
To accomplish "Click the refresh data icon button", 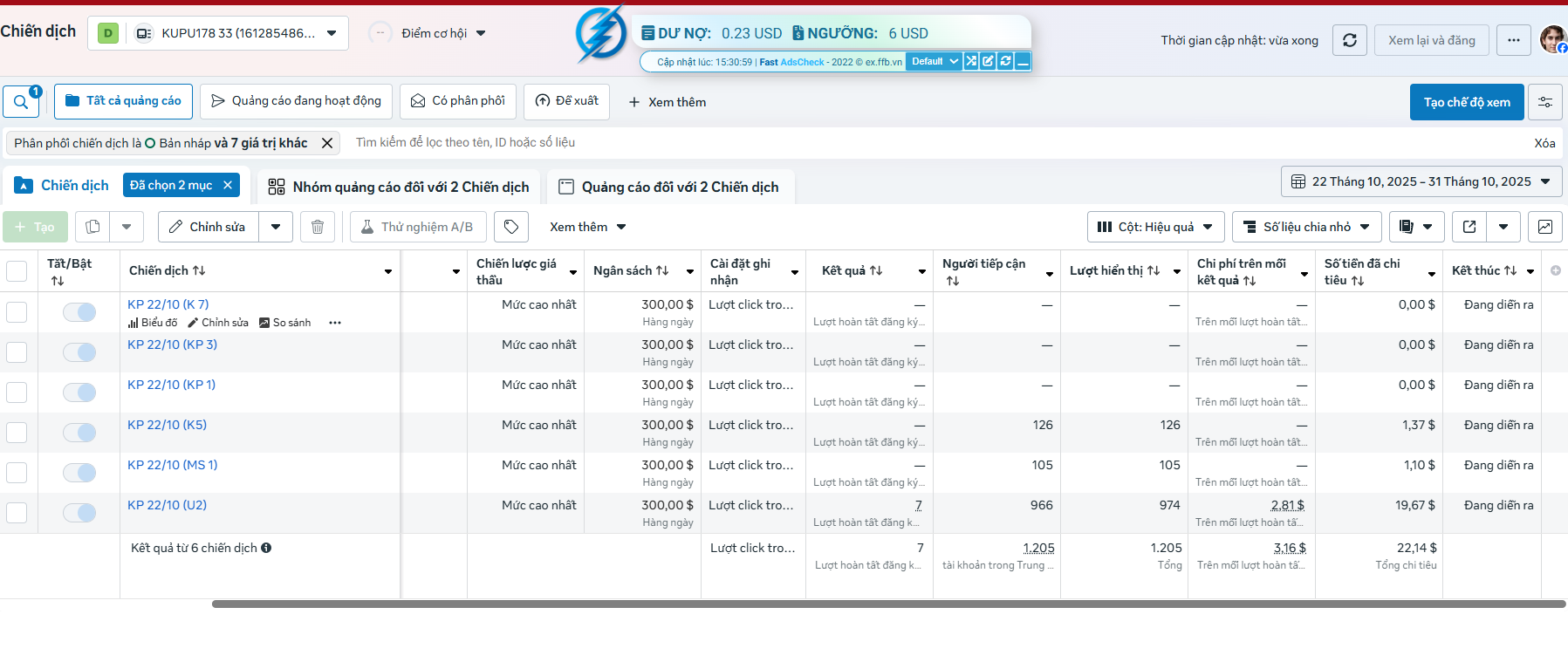I will (x=1350, y=40).
